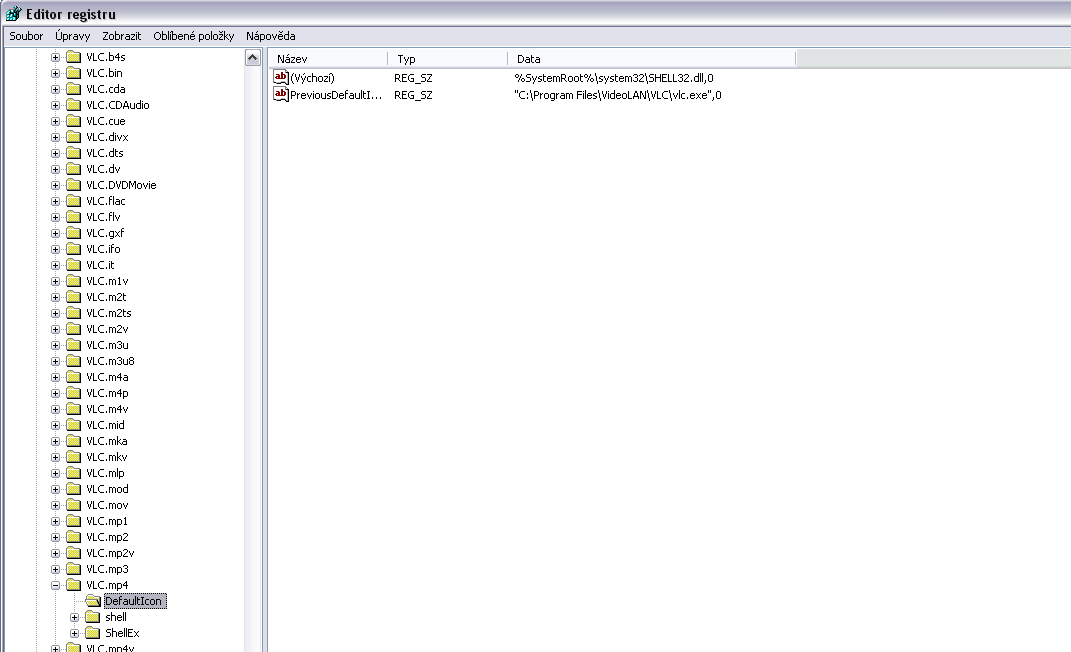
Task: Select the VLC.mp4 key label
Action: [x=107, y=586]
